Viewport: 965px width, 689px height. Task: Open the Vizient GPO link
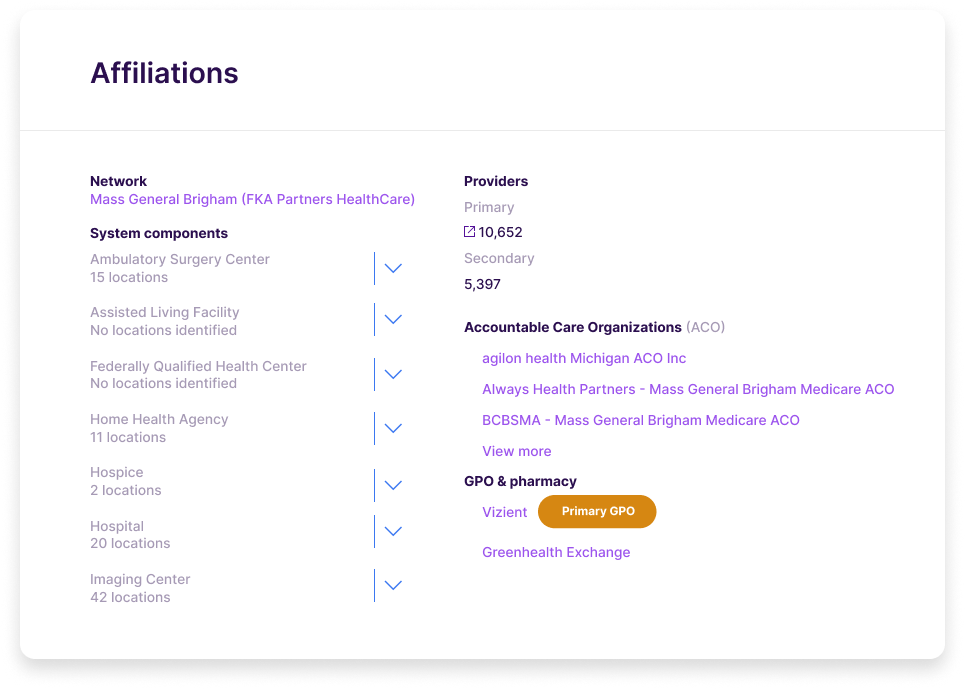[x=505, y=512]
